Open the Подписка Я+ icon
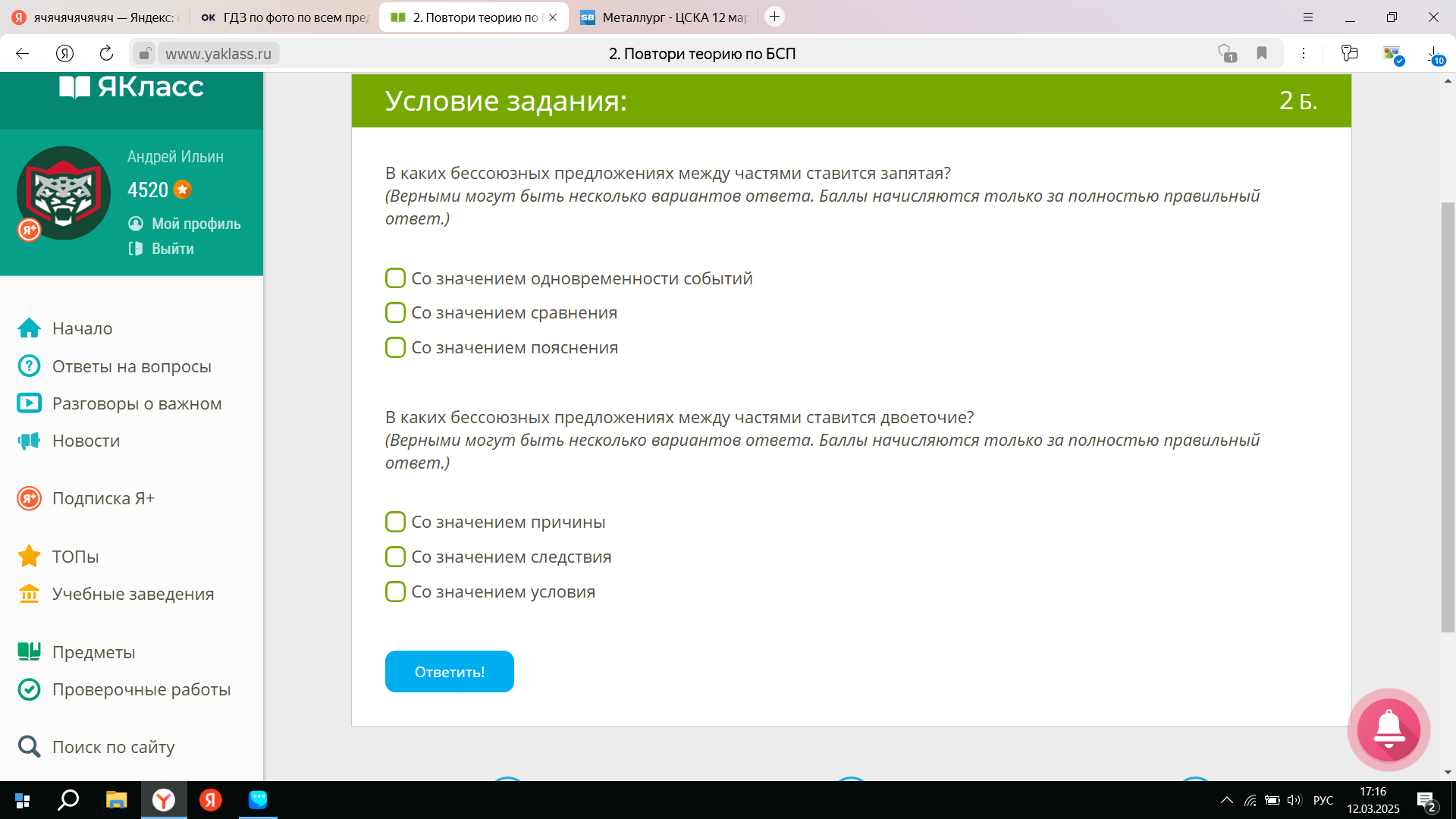This screenshot has width=1456, height=819. pyautogui.click(x=29, y=498)
